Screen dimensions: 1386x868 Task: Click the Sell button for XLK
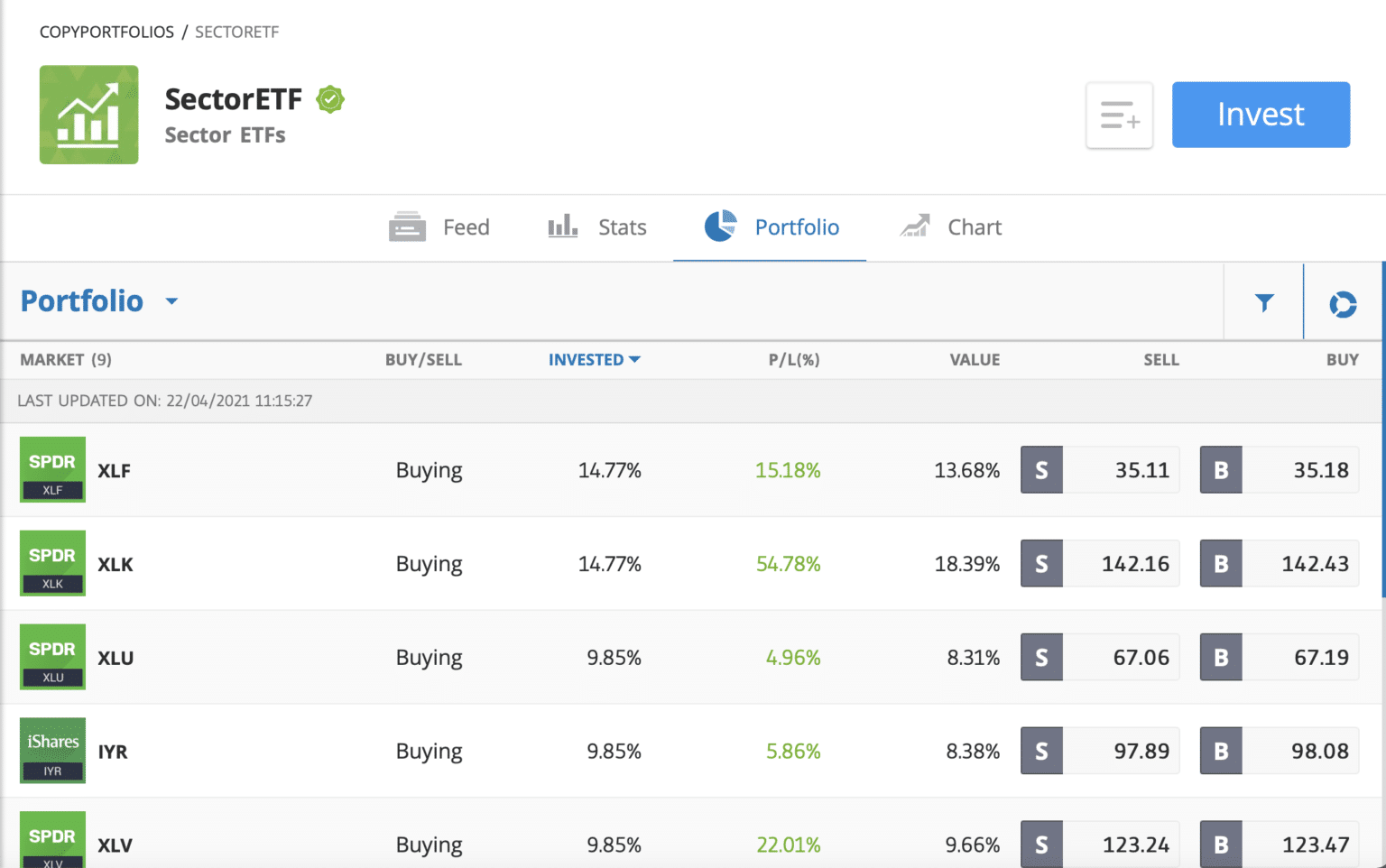pyautogui.click(x=1099, y=563)
